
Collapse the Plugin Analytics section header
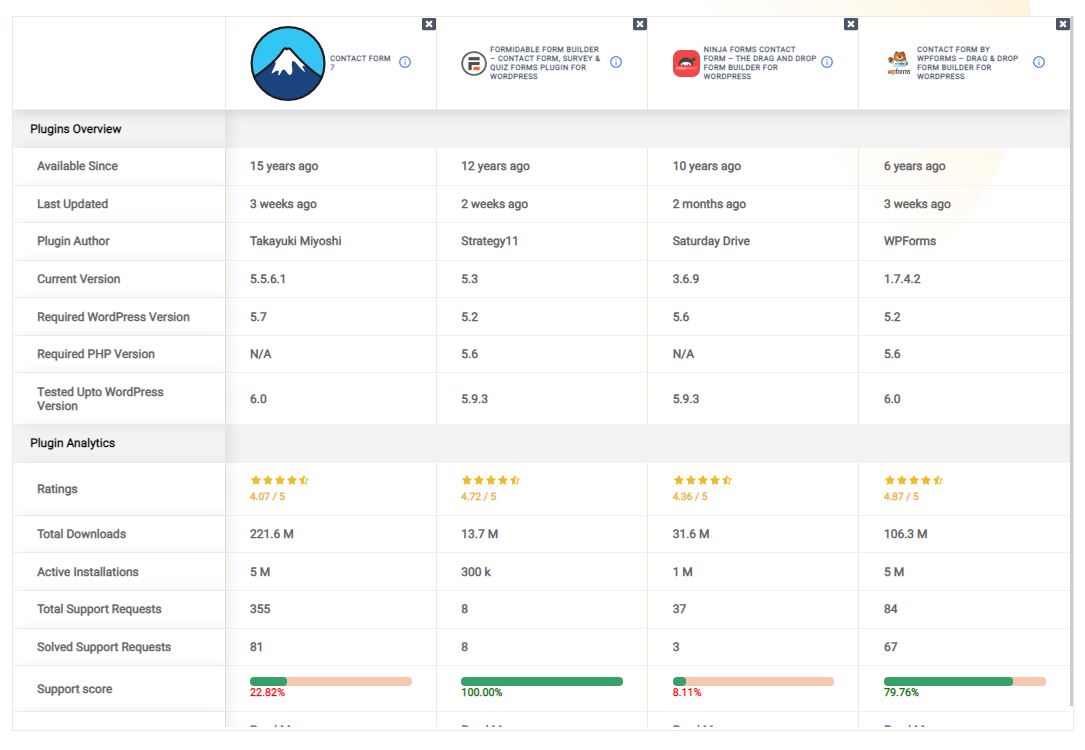click(72, 443)
